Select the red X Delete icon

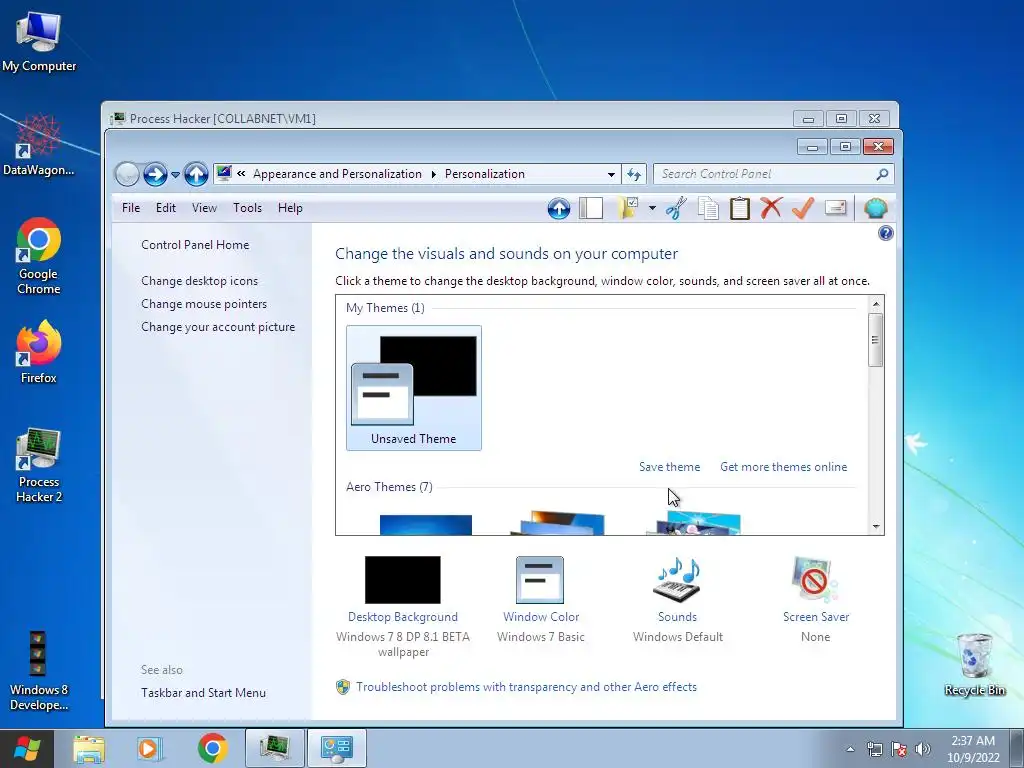click(771, 208)
